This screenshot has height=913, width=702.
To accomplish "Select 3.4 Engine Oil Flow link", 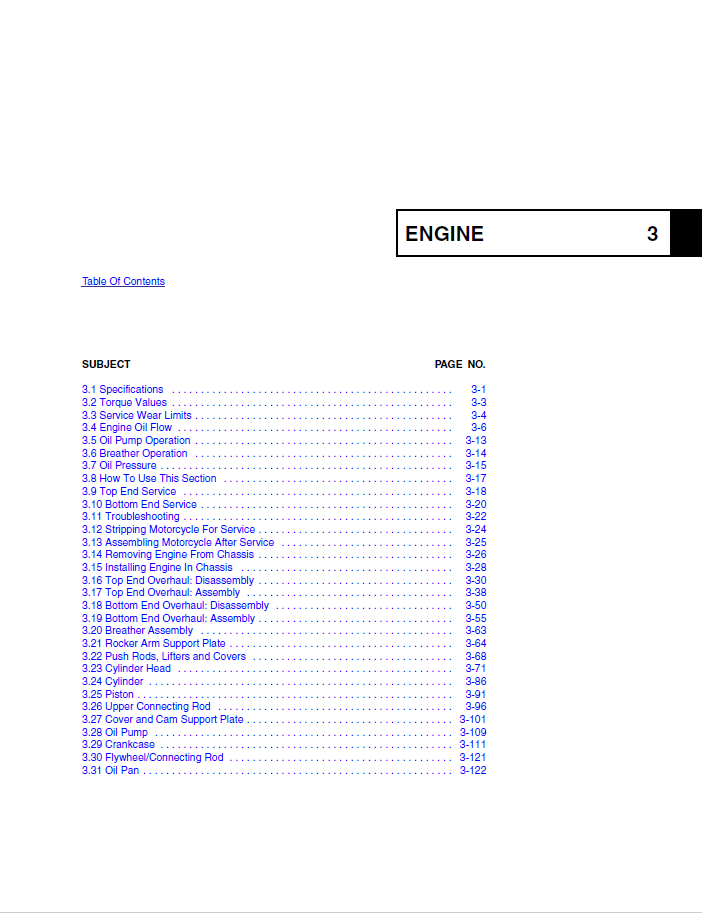I will coord(127,428).
